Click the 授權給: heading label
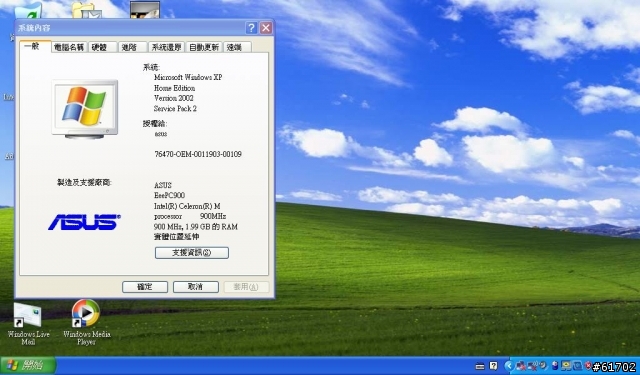This screenshot has height=375, width=640. pos(155,124)
